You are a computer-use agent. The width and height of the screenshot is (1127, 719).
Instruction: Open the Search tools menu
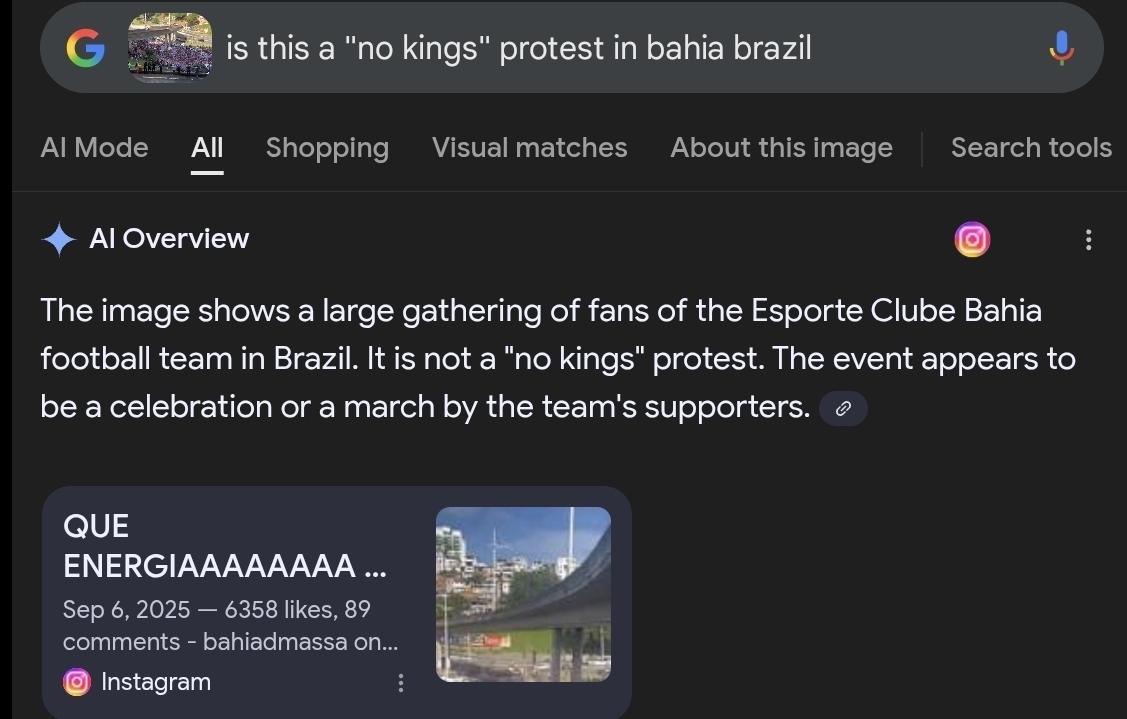1031,148
